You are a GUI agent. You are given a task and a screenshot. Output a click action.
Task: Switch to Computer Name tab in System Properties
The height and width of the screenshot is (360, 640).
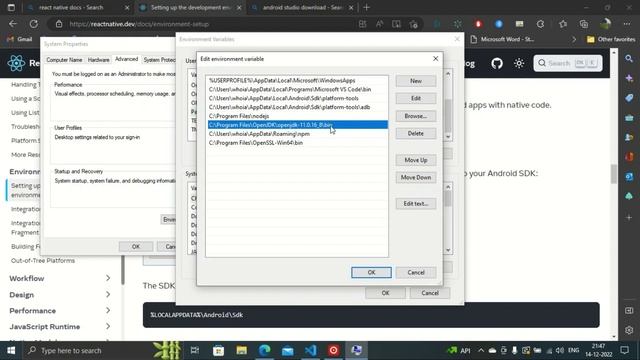(x=64, y=60)
